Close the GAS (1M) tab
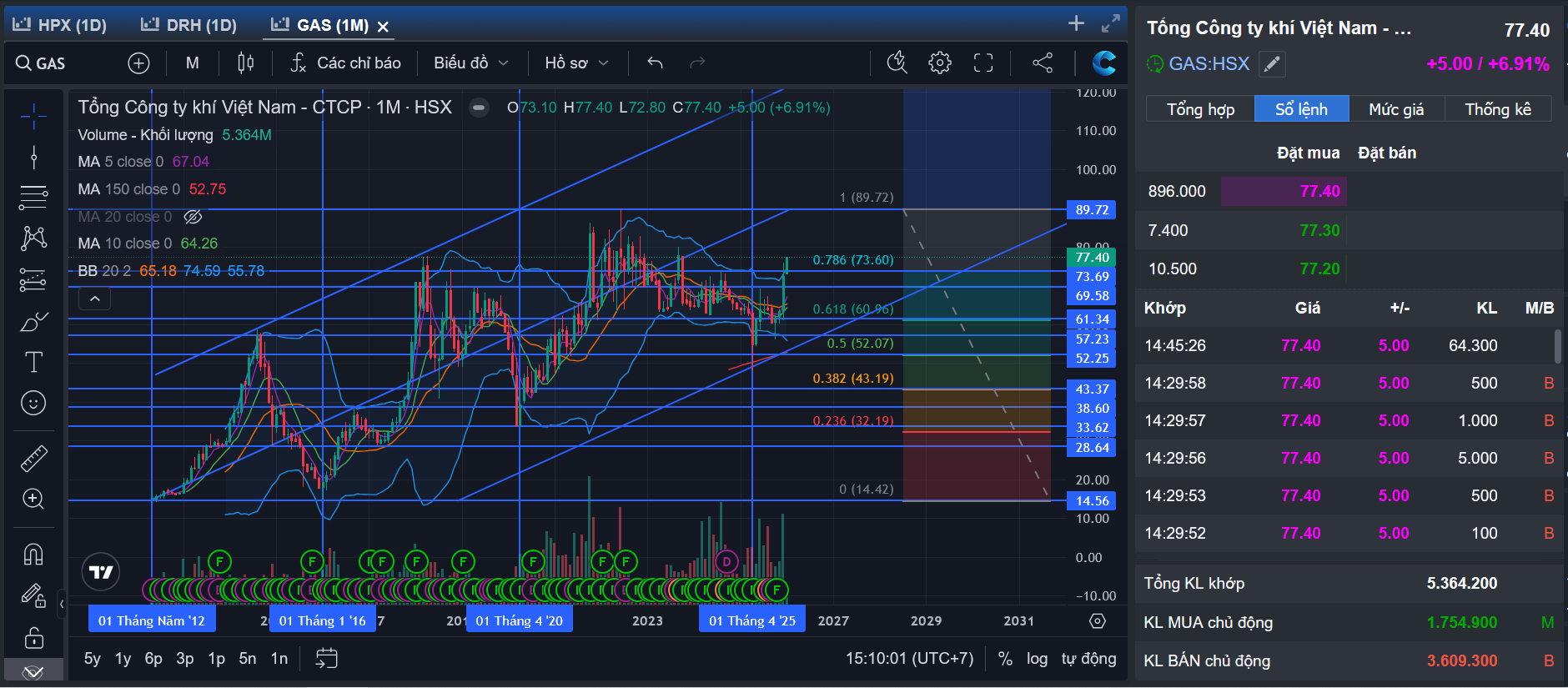The height and width of the screenshot is (688, 1568). (383, 27)
